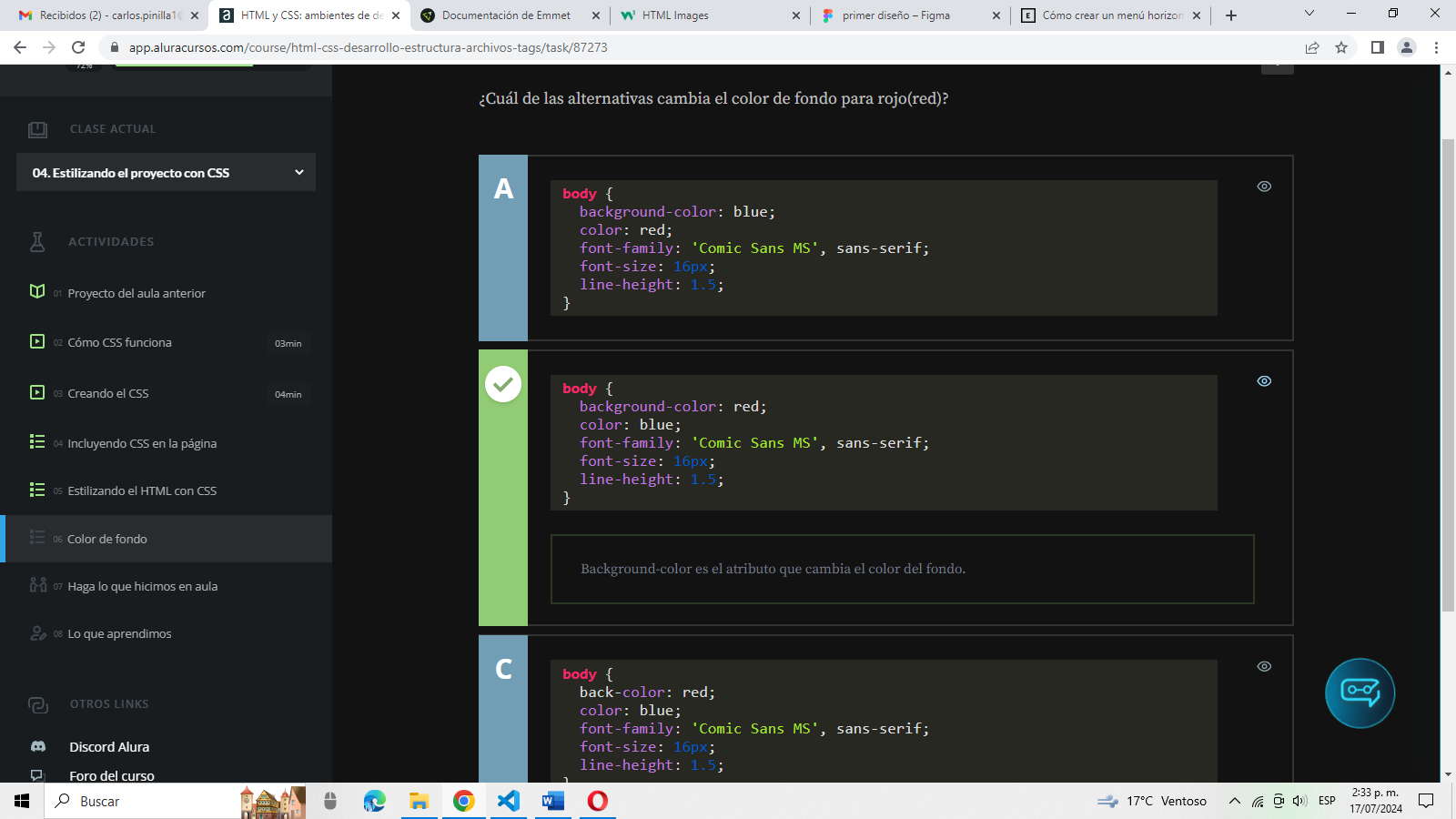Click the Discord icon in sidebar
This screenshot has height=819, width=1456.
(38, 746)
